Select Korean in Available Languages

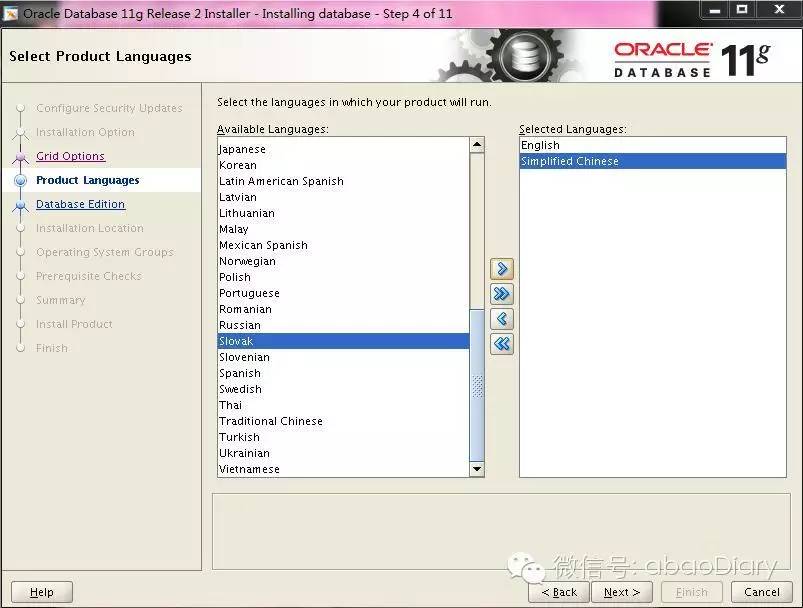click(343, 165)
